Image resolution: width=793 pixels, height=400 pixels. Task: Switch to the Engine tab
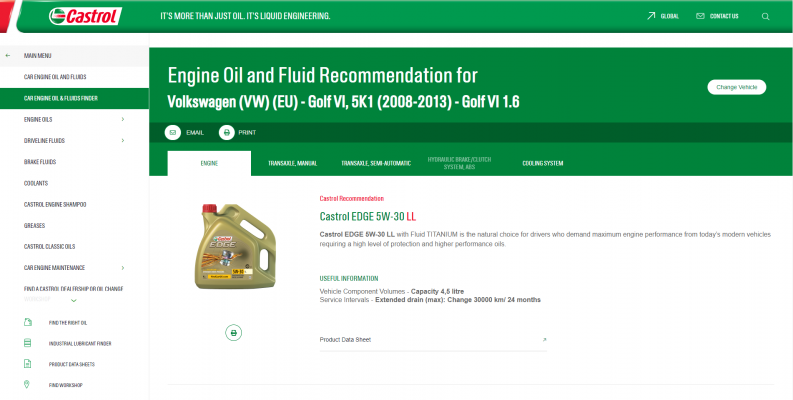point(209,163)
